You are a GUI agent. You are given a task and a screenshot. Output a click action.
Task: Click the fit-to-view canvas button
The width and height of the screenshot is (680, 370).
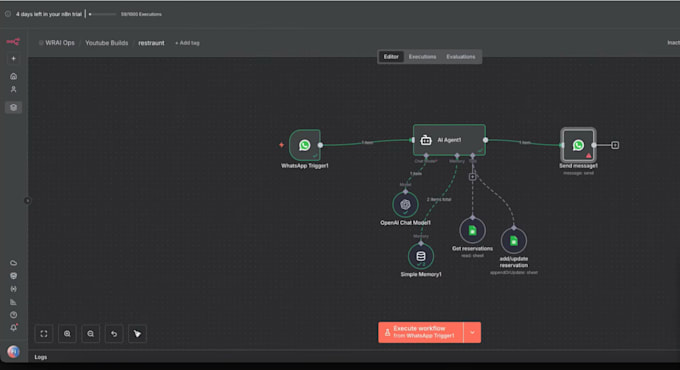click(x=44, y=334)
